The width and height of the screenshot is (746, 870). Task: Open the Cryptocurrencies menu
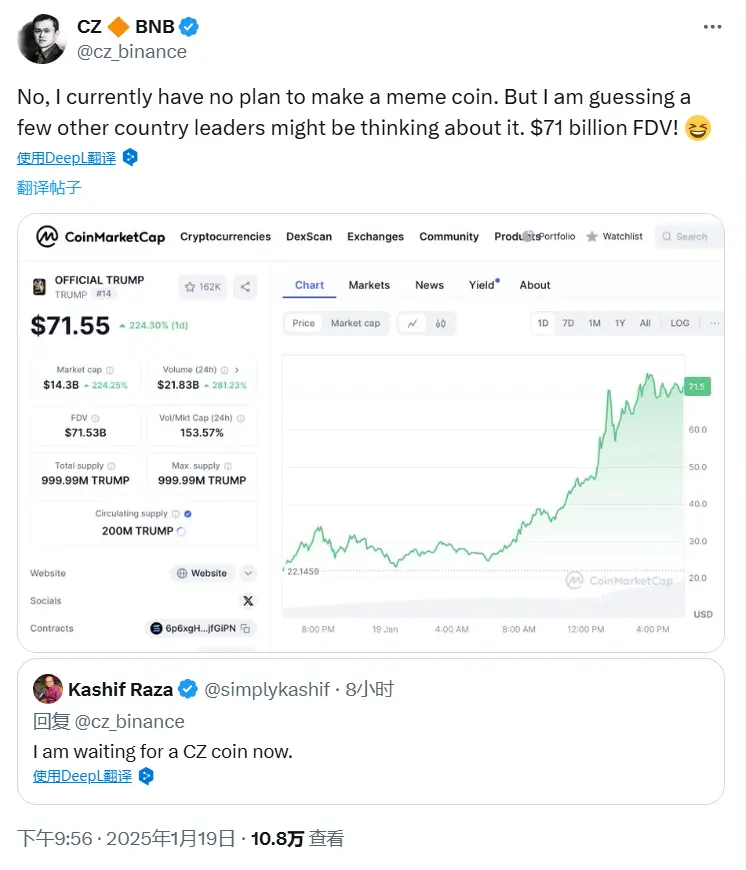pos(225,237)
